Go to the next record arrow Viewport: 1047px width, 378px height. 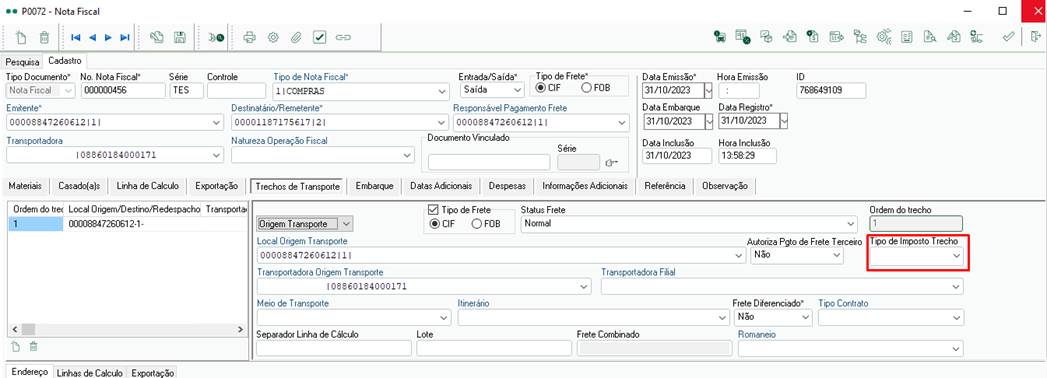click(108, 37)
